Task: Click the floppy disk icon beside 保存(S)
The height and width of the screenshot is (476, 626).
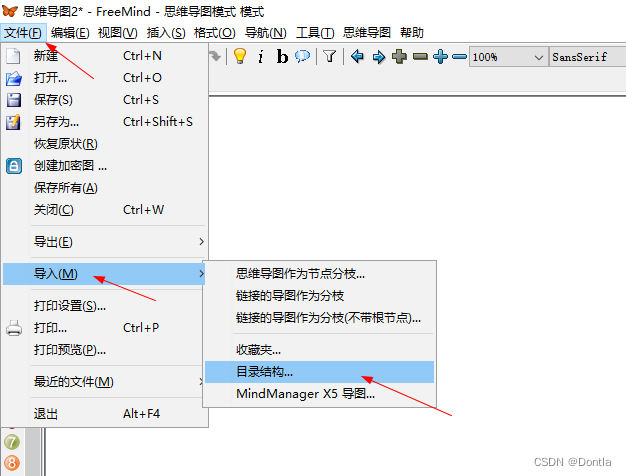Action: pos(14,100)
